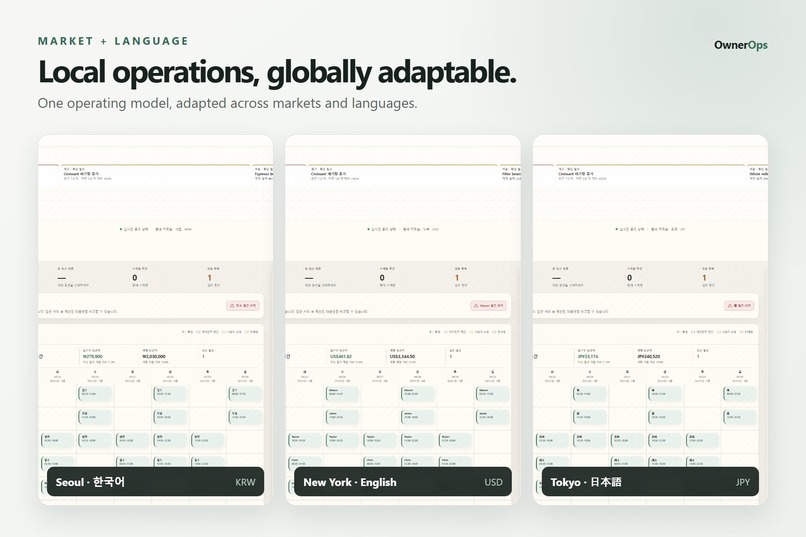Click the "₩279,900" labor cost value

pyautogui.click(x=93, y=356)
